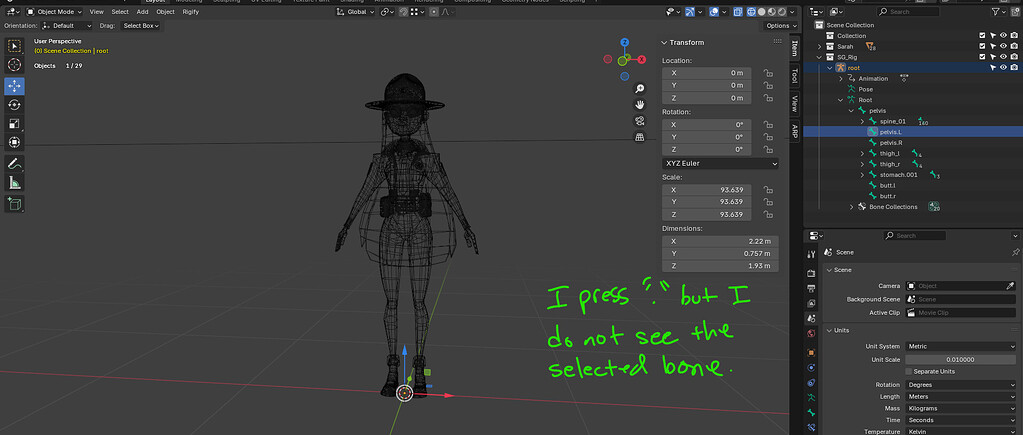Open Render properties tab icon
Screen dimensions: 1023x435
pos(811,273)
